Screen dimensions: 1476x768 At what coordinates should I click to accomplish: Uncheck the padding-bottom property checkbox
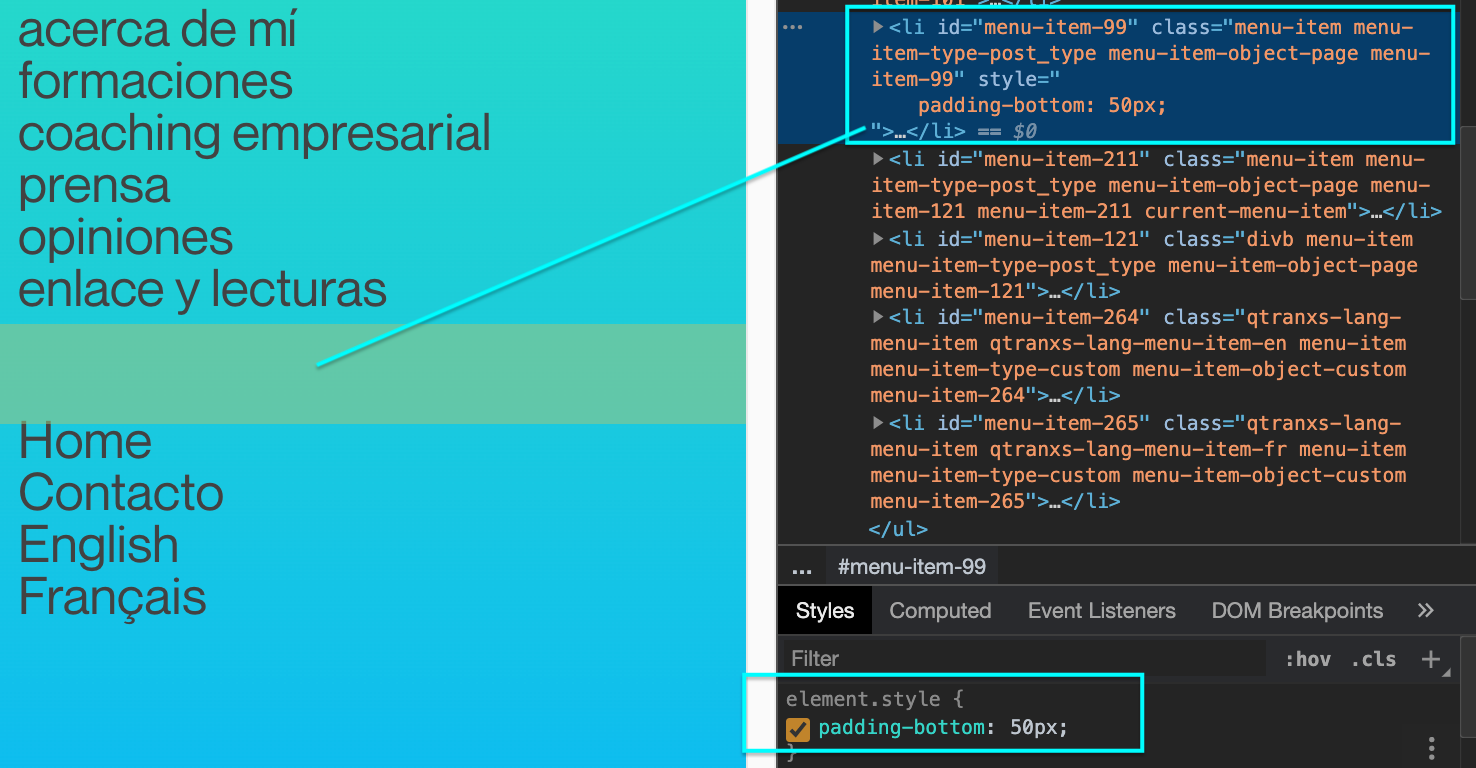click(798, 729)
